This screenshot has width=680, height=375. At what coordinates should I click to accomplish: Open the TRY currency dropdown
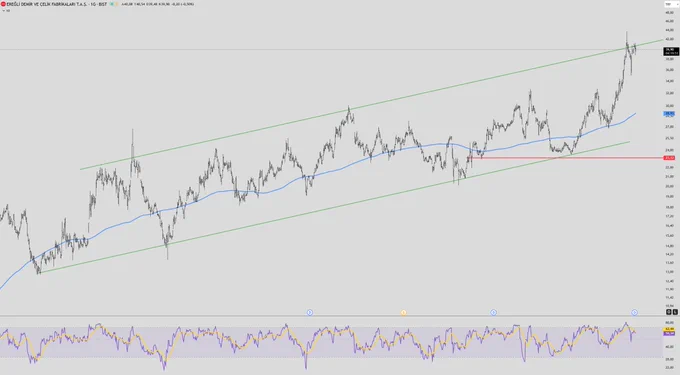671,4
